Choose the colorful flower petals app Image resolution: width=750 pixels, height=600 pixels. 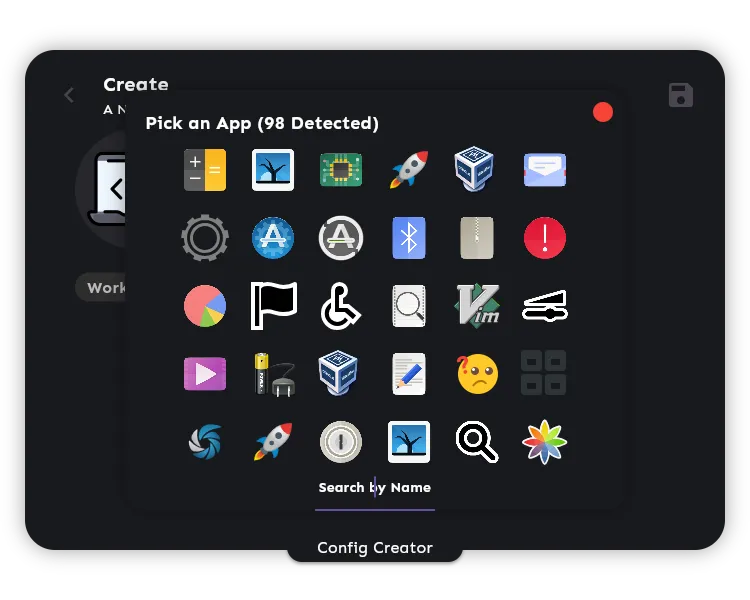coord(544,442)
